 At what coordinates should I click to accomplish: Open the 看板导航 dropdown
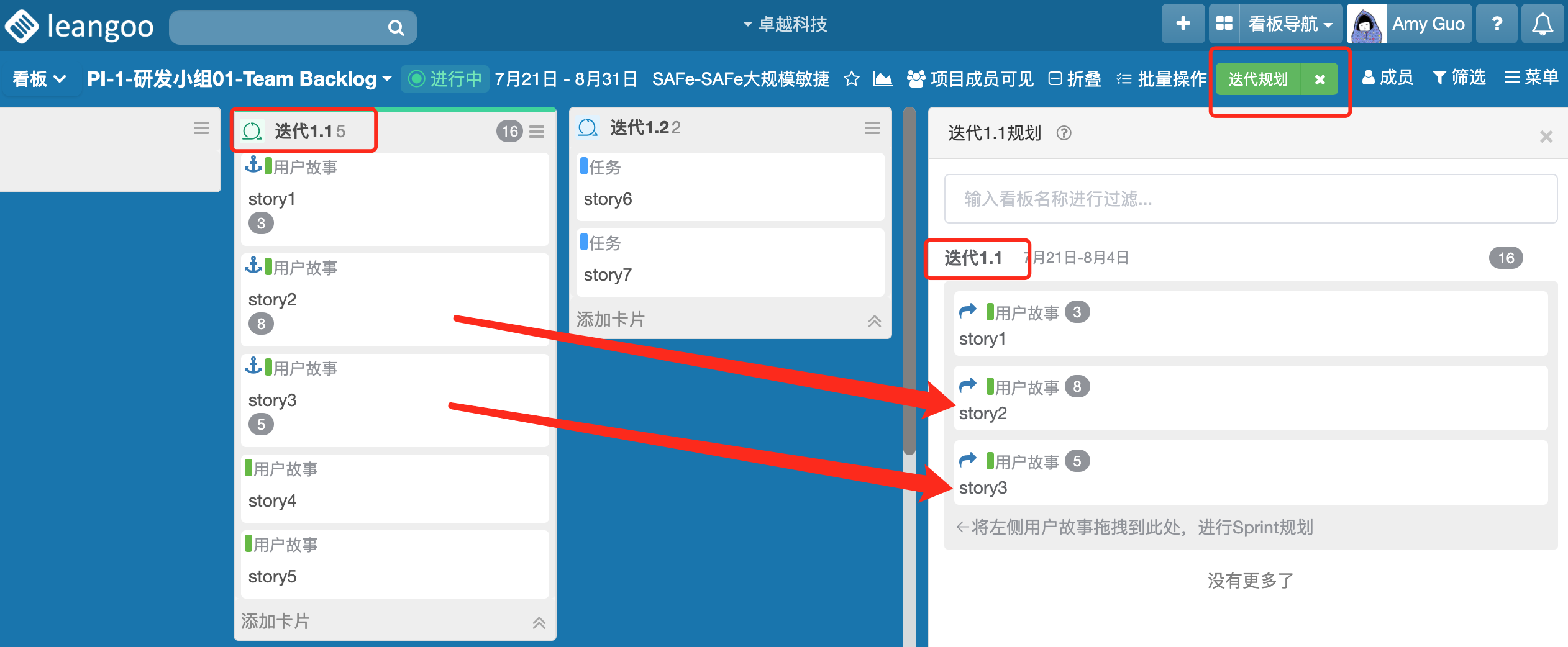click(1291, 24)
